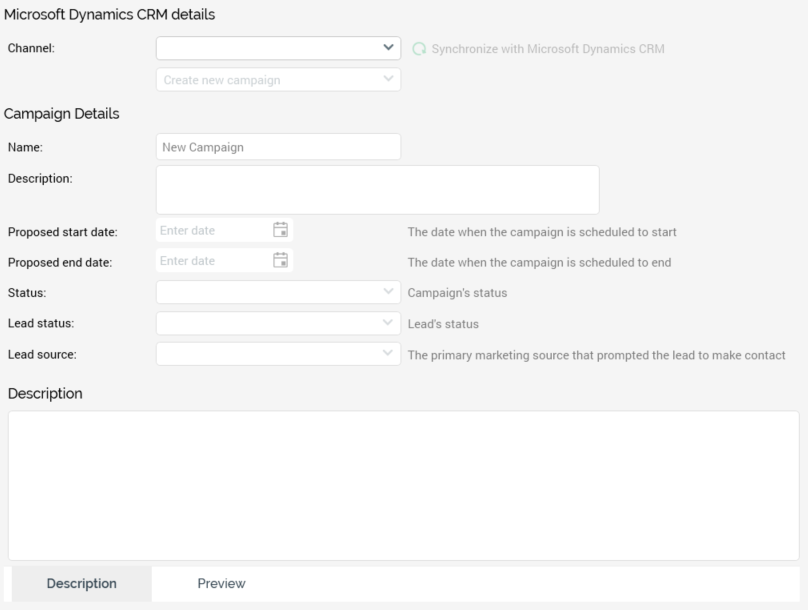The height and width of the screenshot is (610, 808).
Task: Open the Proposed start date calendar picker
Action: (281, 230)
